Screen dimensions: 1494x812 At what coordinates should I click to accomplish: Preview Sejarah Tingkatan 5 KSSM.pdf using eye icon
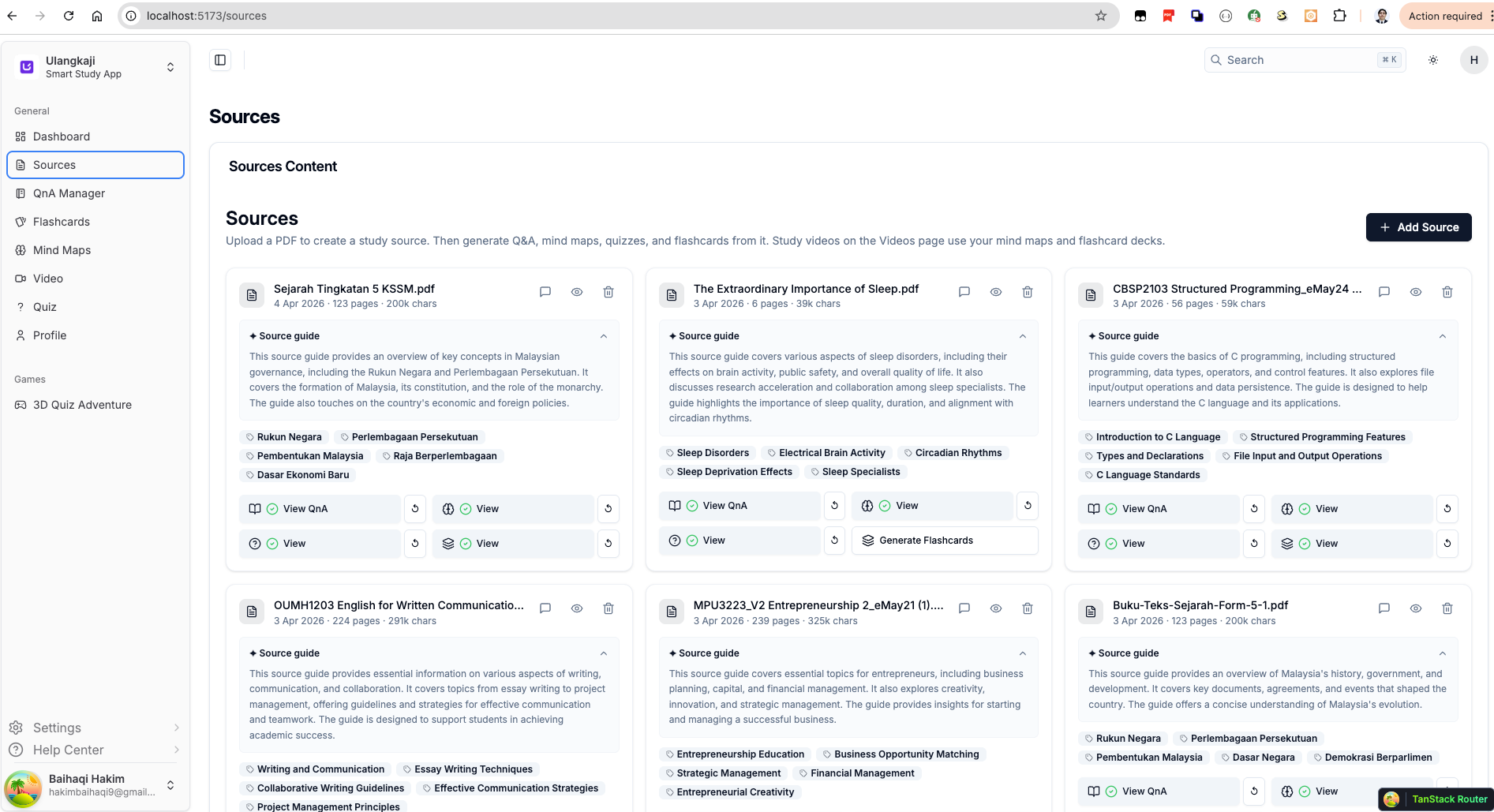(x=577, y=292)
